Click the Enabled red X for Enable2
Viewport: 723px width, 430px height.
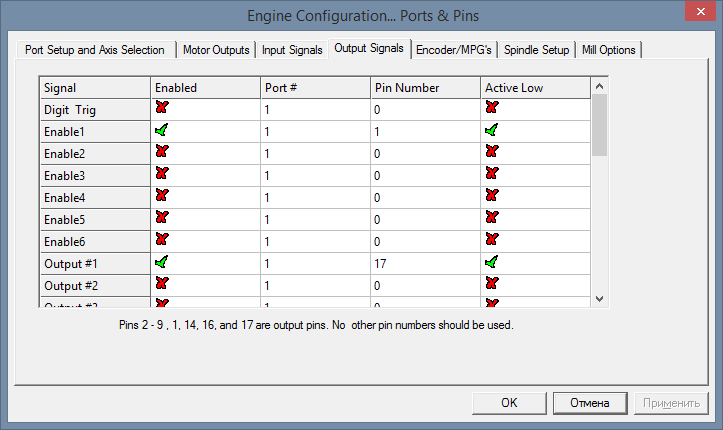coord(161,152)
